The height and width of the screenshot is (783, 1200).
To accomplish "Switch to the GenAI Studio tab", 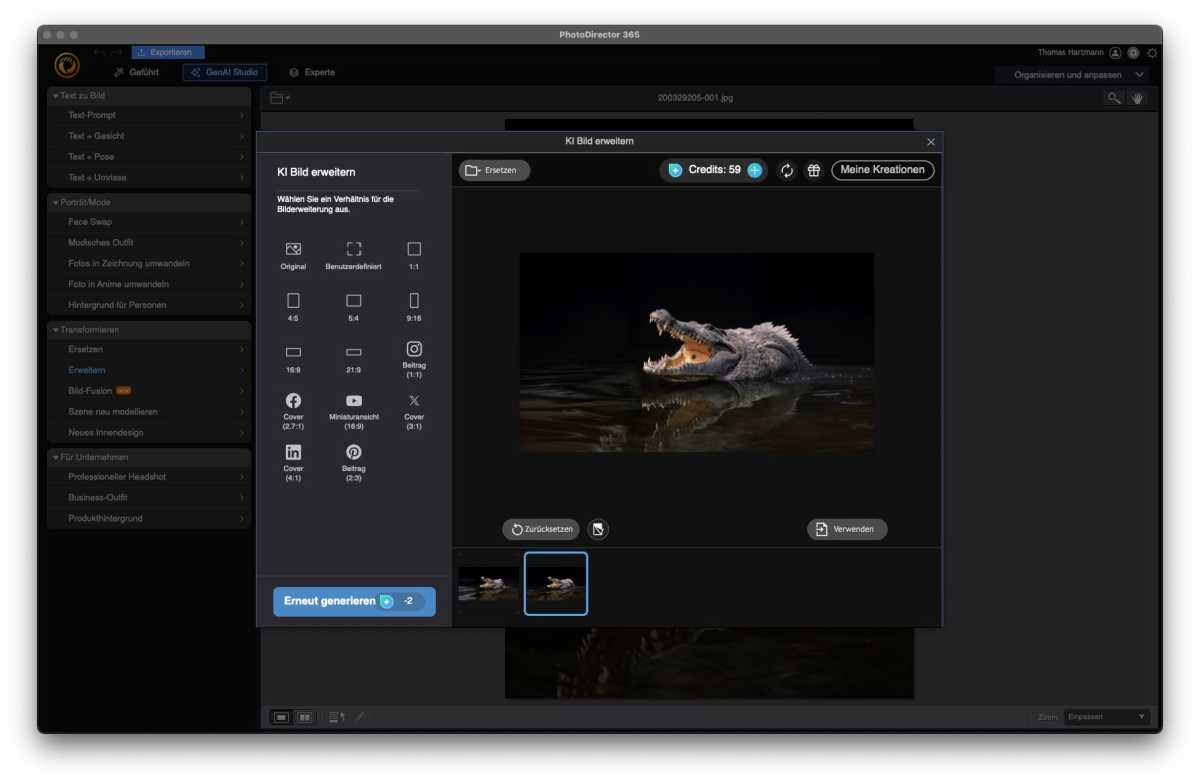I will point(224,73).
